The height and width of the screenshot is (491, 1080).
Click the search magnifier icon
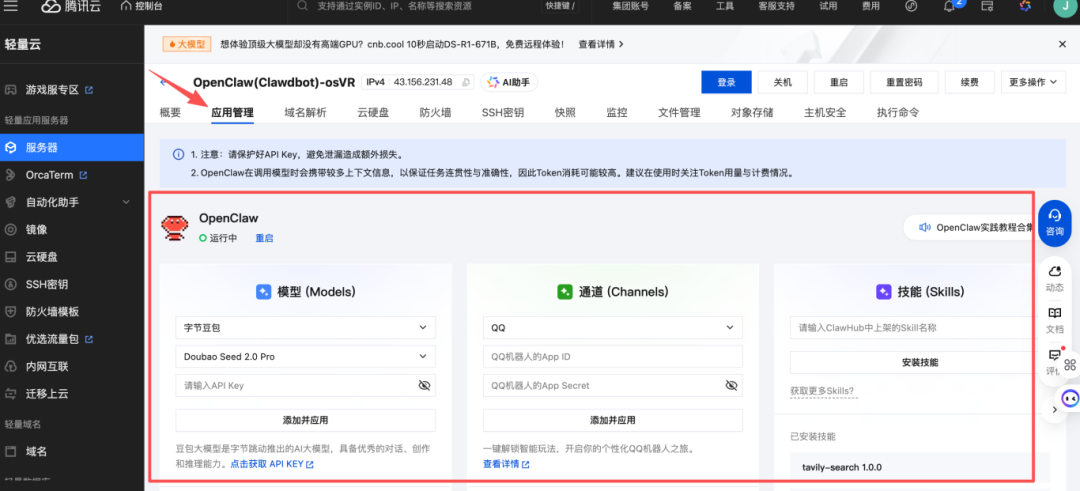coord(301,6)
